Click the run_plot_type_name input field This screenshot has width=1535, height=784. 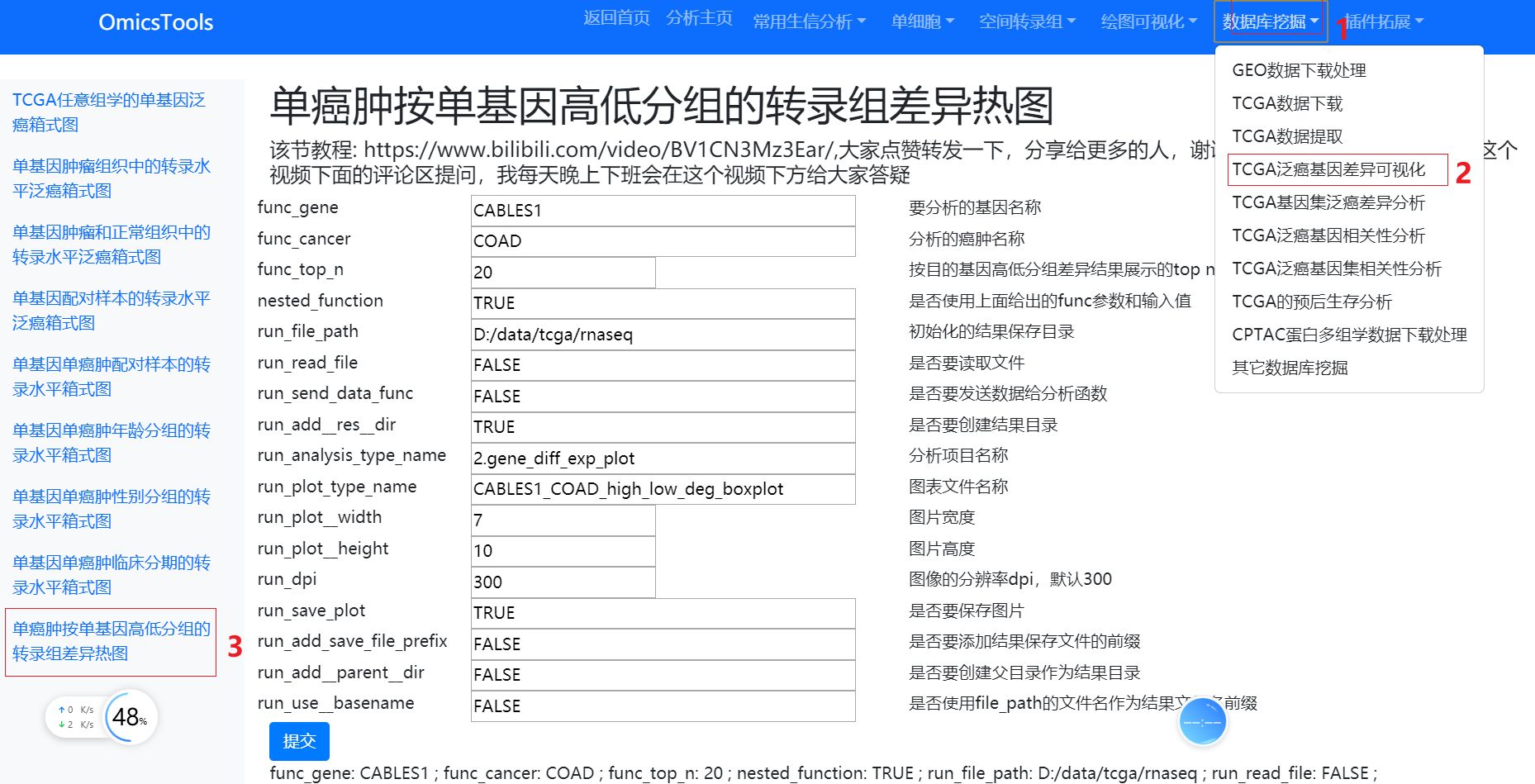point(663,489)
